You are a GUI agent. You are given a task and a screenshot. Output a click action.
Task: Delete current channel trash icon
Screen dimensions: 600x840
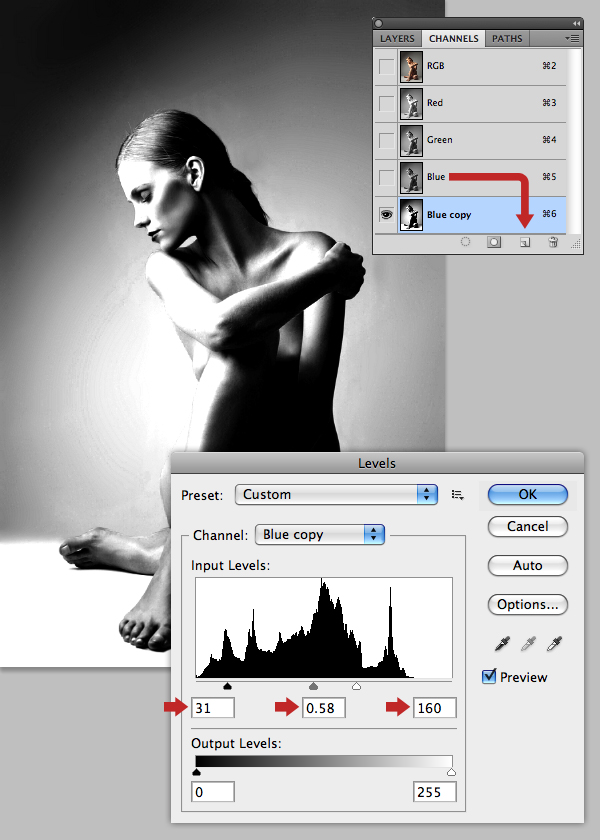click(553, 242)
